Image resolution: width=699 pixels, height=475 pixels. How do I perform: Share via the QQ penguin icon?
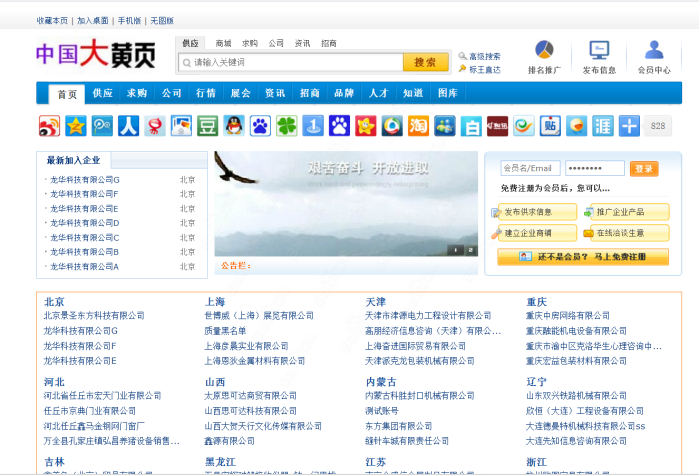coord(234,126)
